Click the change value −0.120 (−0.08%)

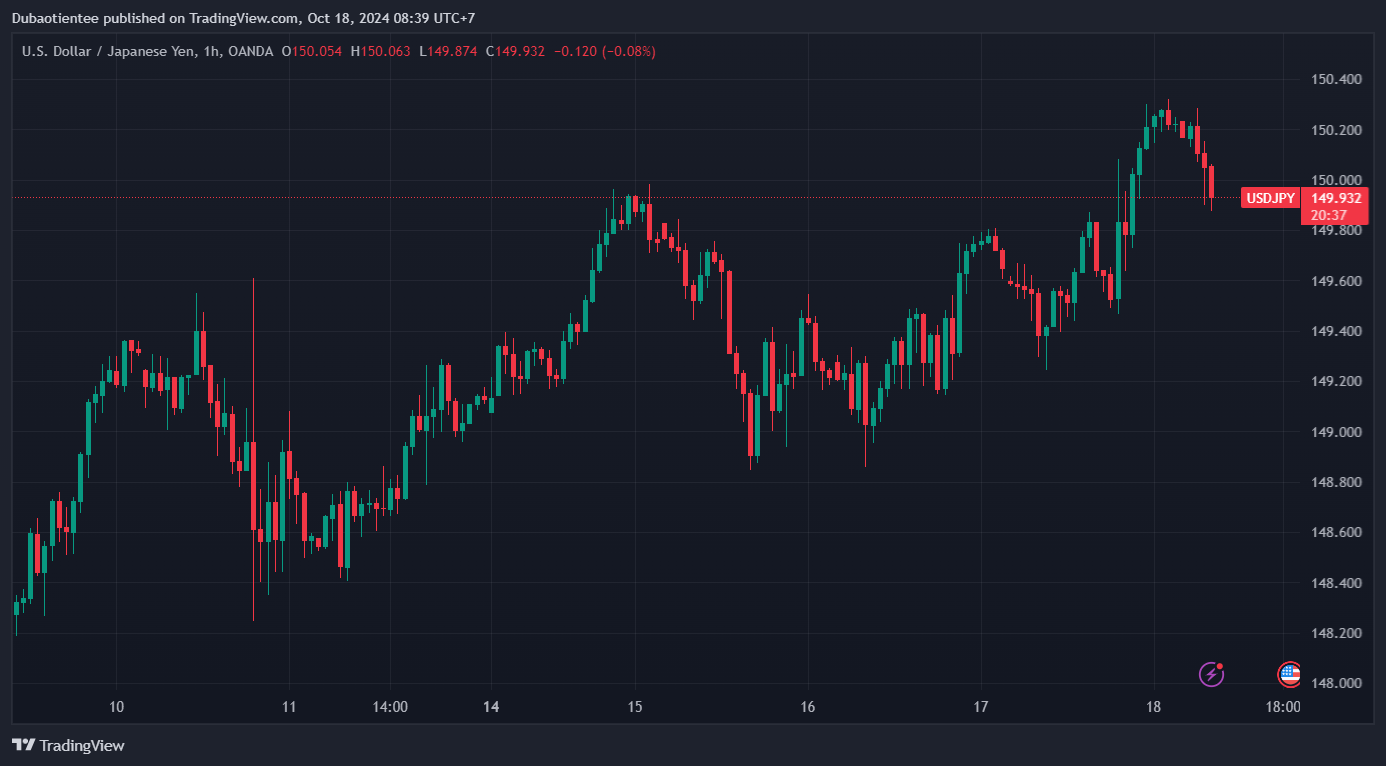(x=605, y=51)
